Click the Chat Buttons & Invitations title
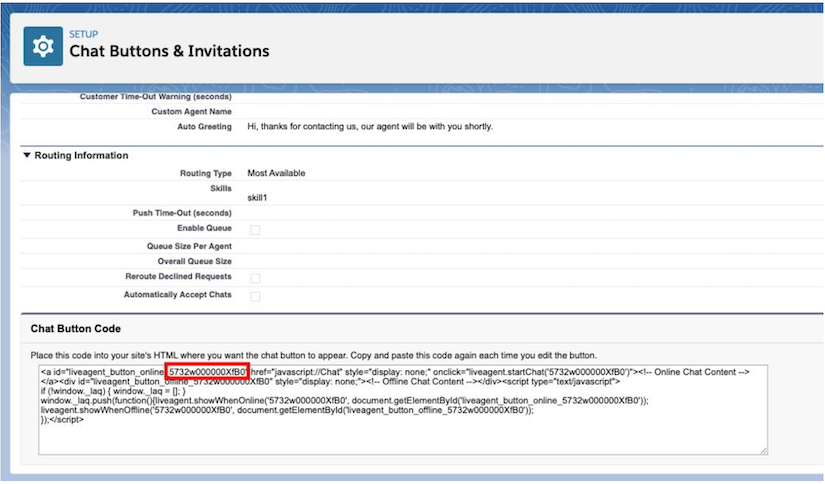 click(169, 51)
